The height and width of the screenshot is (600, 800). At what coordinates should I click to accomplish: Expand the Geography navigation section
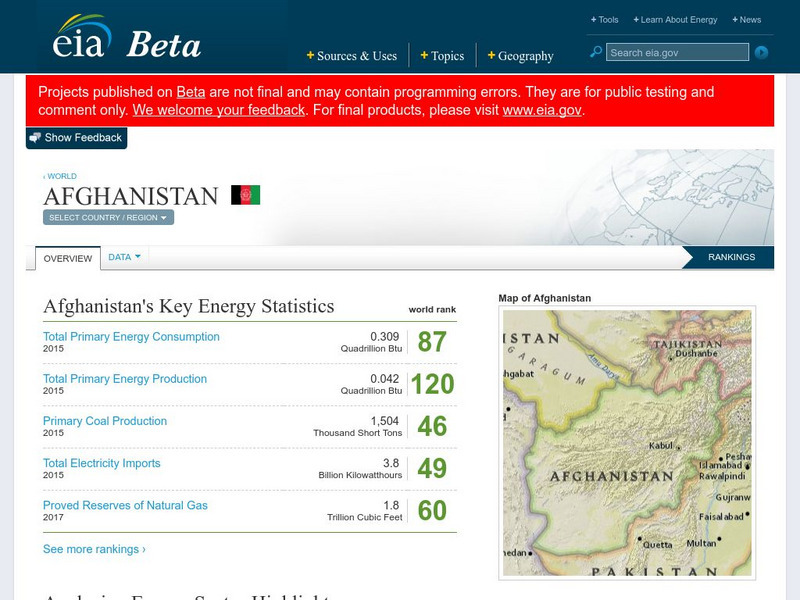pyautogui.click(x=521, y=56)
